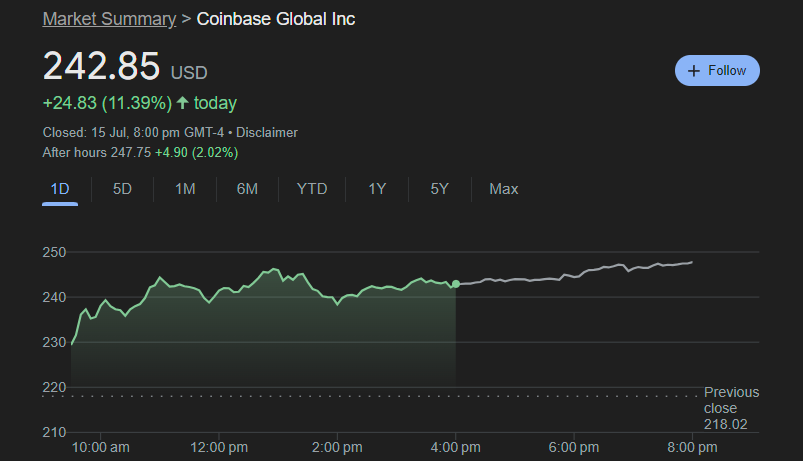The height and width of the screenshot is (461, 803).
Task: Select the 5Y chart range
Action: tap(439, 189)
